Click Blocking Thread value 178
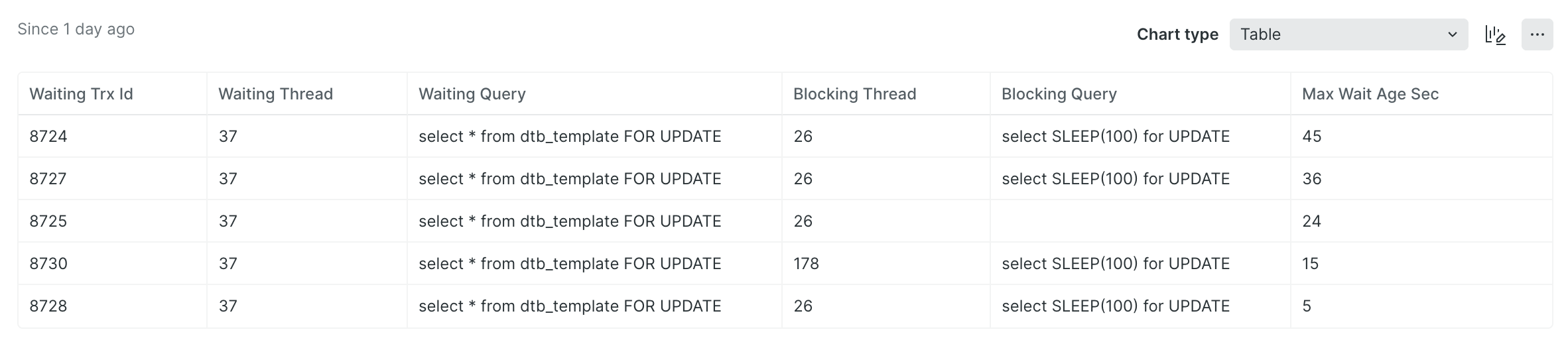The height and width of the screenshot is (350, 1568). click(806, 264)
